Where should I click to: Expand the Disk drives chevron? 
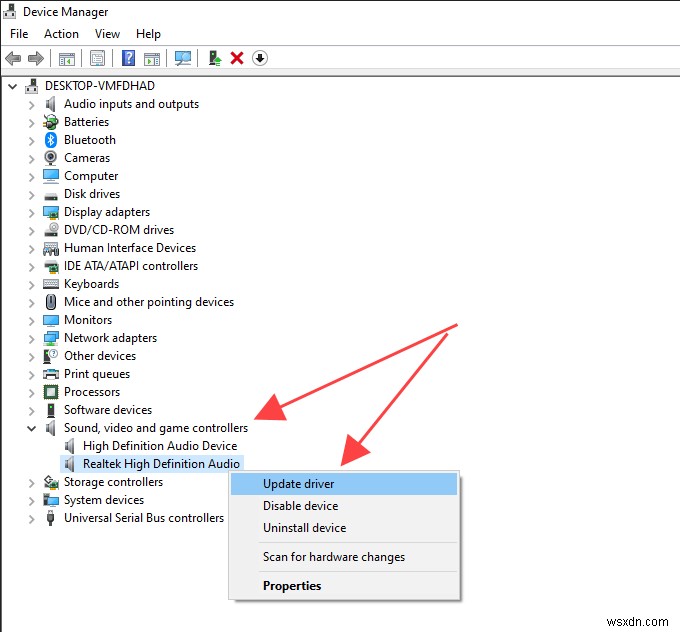pyautogui.click(x=31, y=195)
